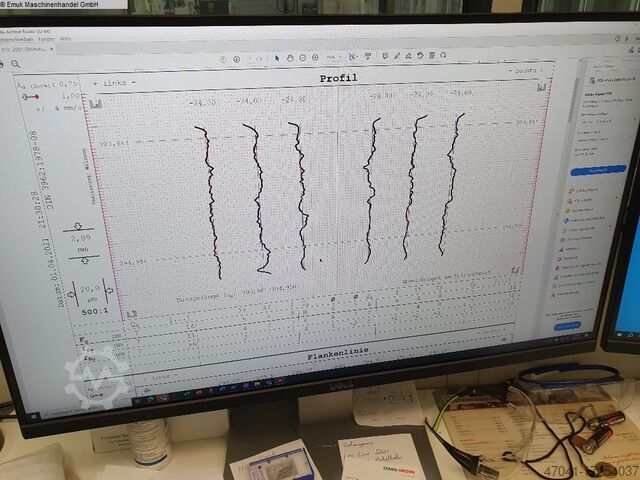This screenshot has height=480, width=640.
Task: Activate the Hand pan tool
Action: click(289, 57)
